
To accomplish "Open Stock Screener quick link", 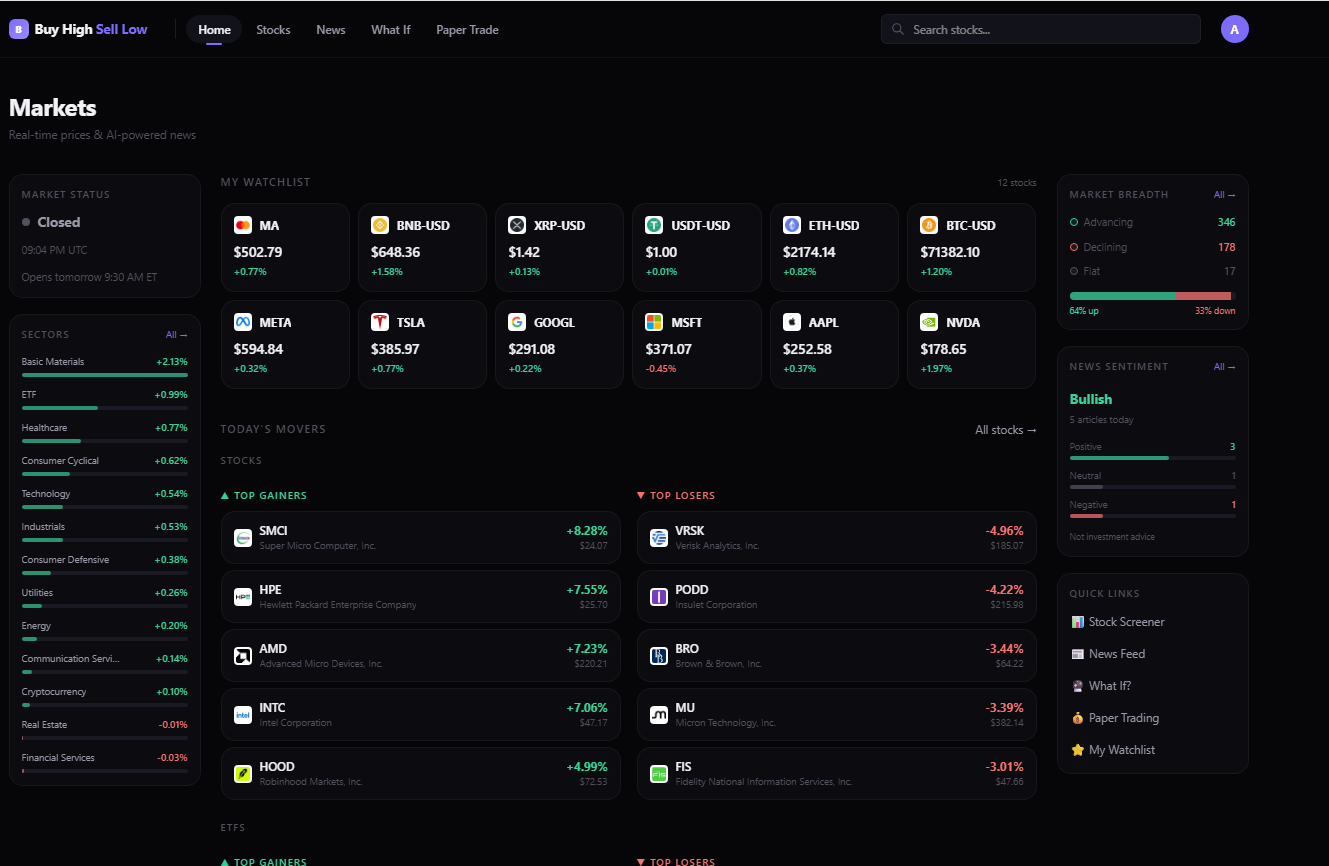I will pyautogui.click(x=1117, y=622).
